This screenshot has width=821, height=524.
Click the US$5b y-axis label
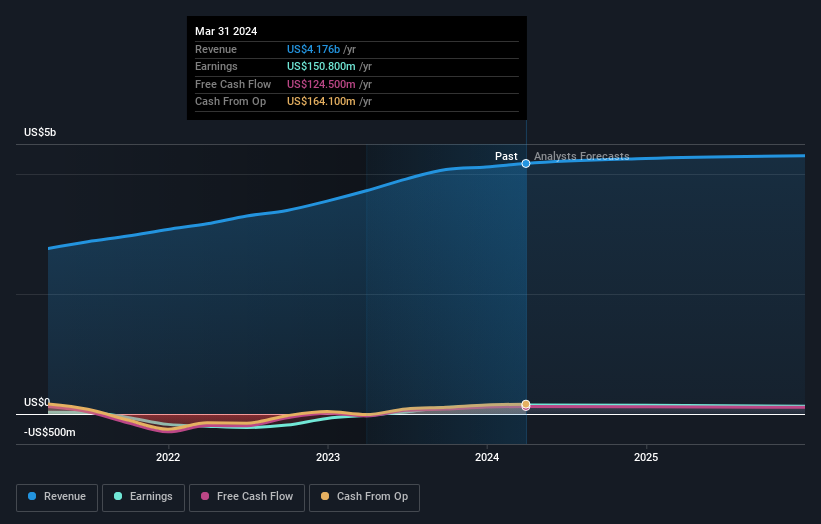pos(40,132)
